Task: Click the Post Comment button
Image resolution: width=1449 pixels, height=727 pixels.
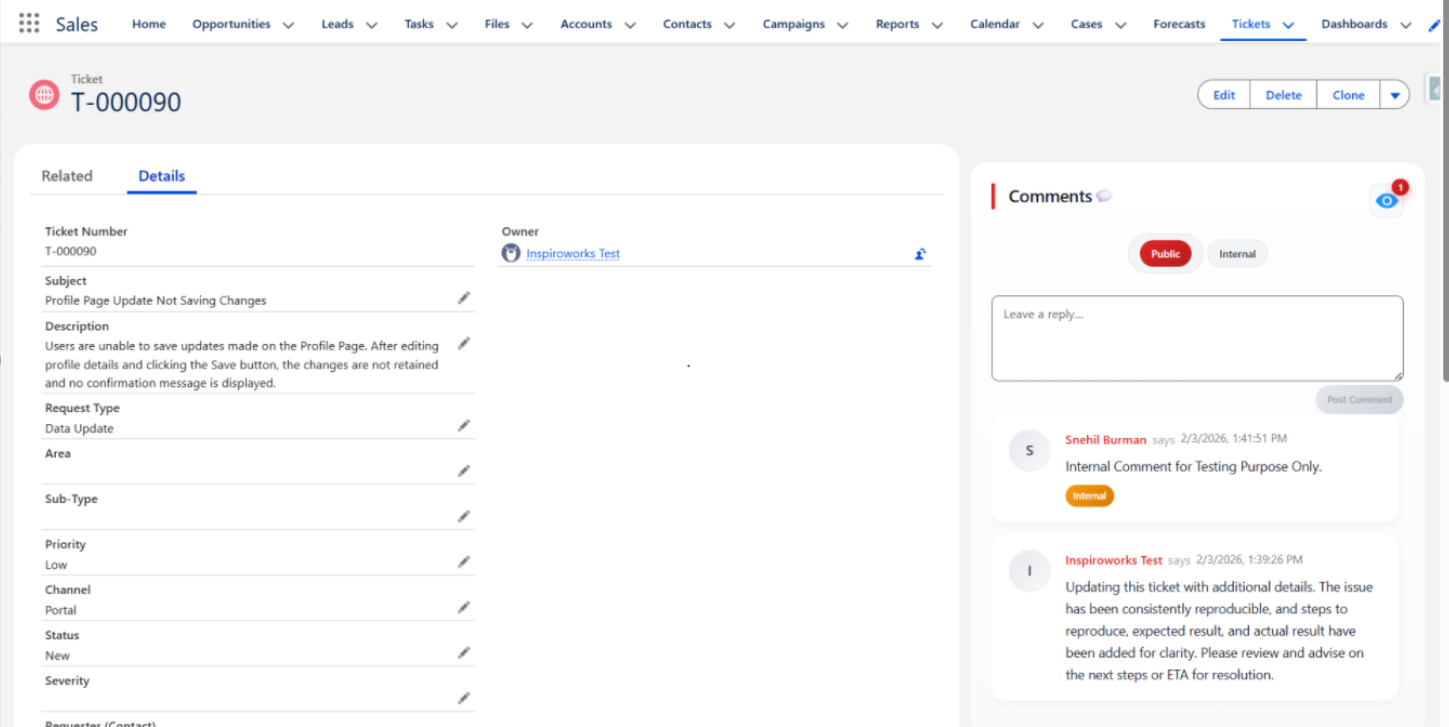Action: coord(1359,399)
